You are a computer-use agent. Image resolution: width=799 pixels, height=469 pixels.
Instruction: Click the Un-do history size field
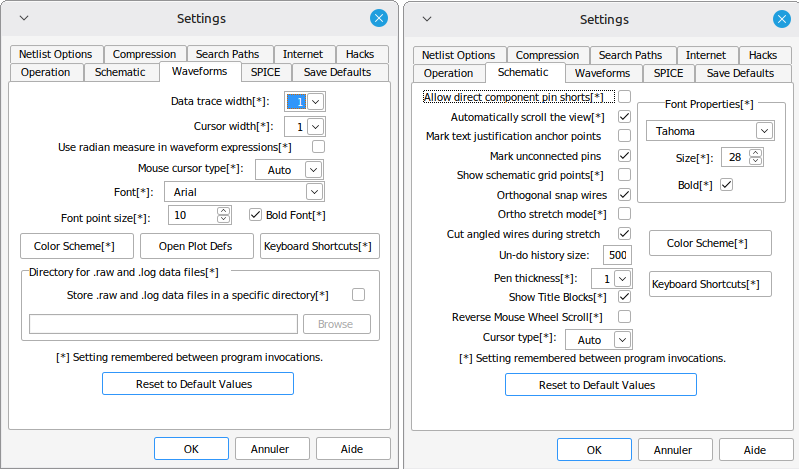coord(617,255)
